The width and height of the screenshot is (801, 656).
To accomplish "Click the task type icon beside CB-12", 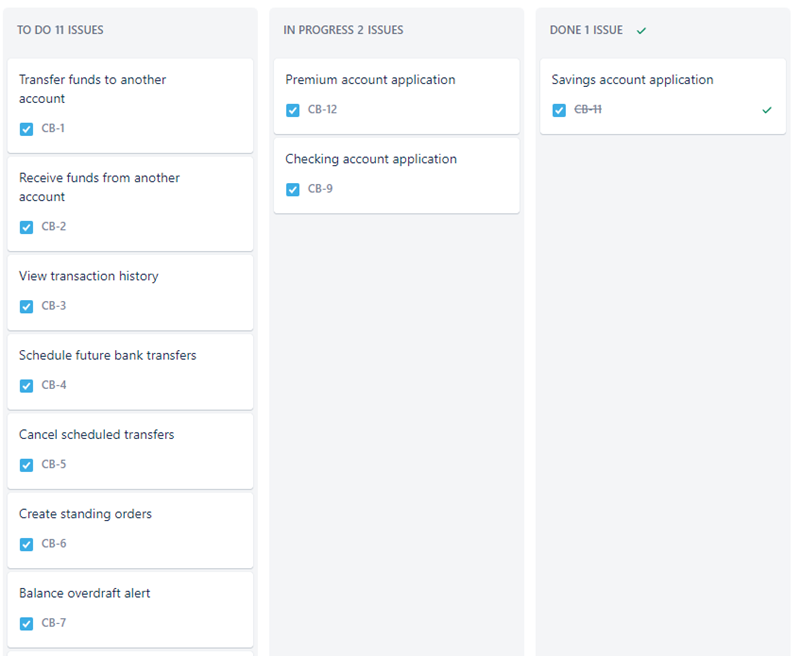I will (293, 110).
